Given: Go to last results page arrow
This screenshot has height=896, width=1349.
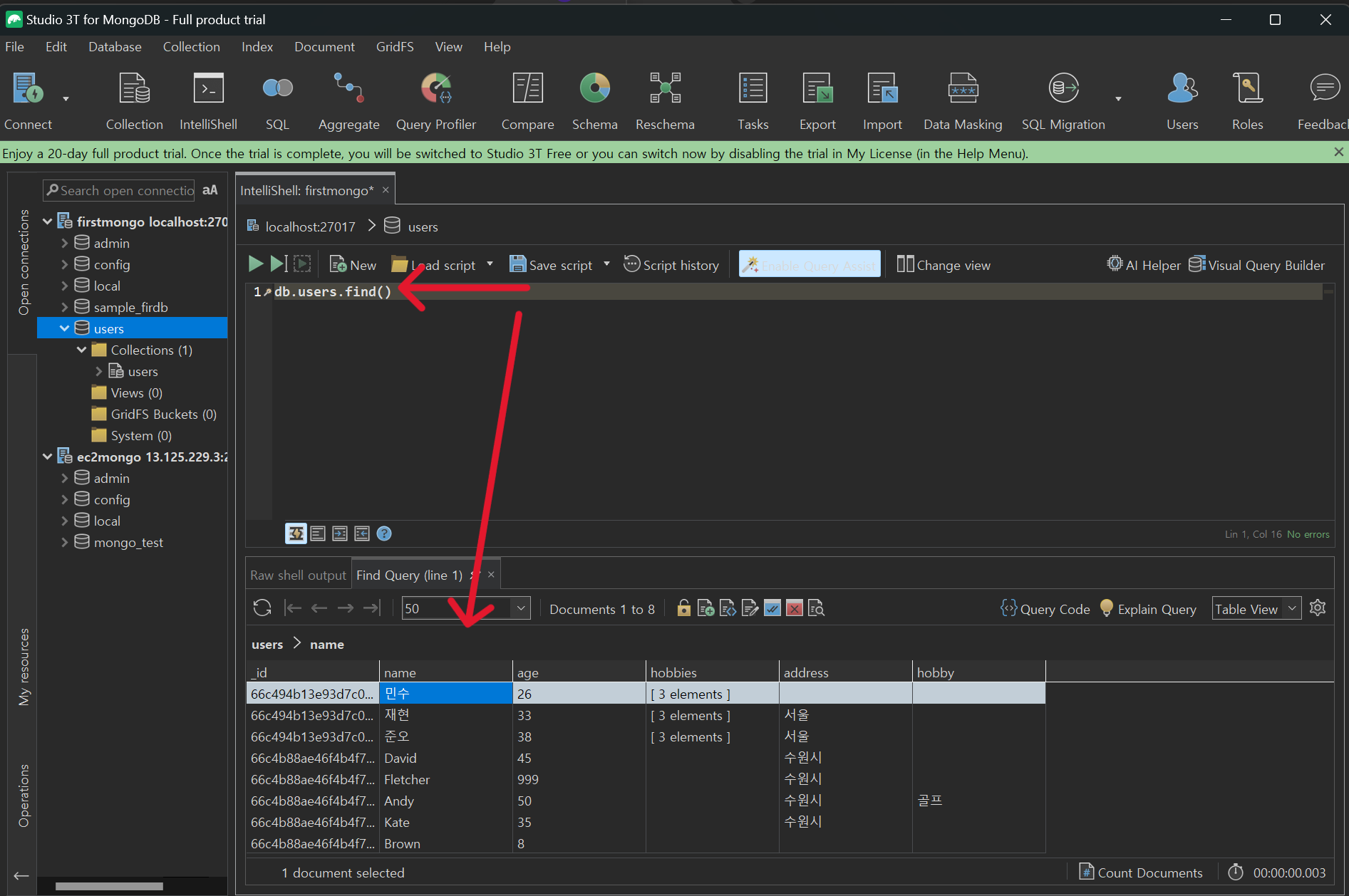Looking at the screenshot, I should 372,608.
